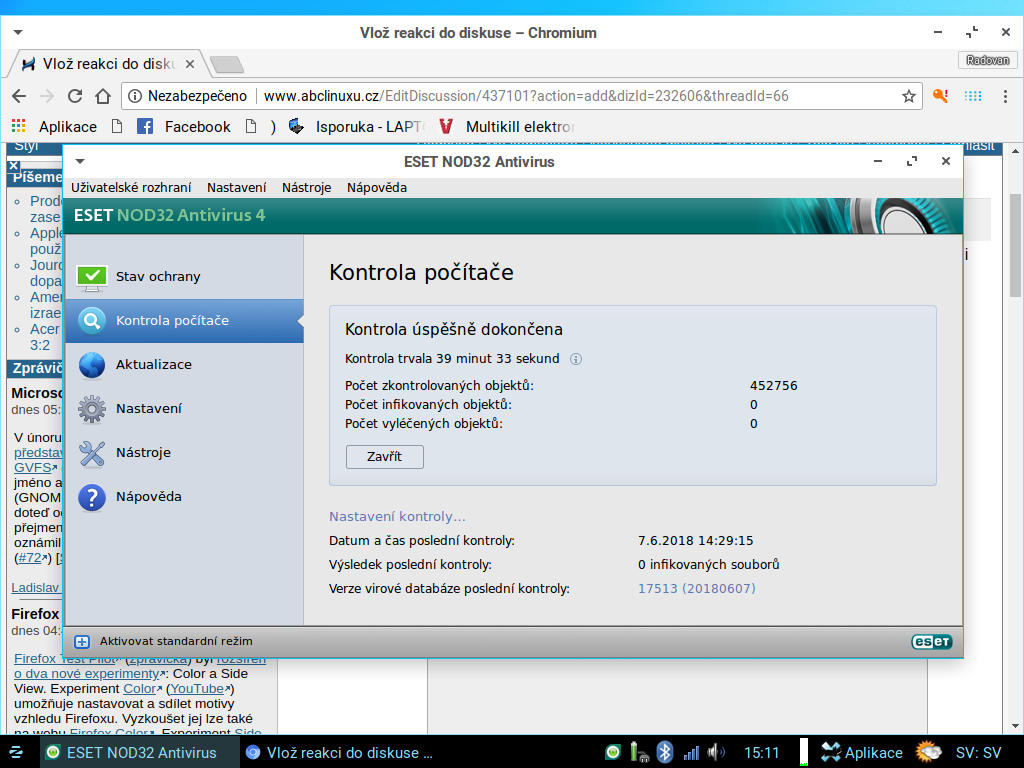Reload the Chromium page

[x=75, y=96]
